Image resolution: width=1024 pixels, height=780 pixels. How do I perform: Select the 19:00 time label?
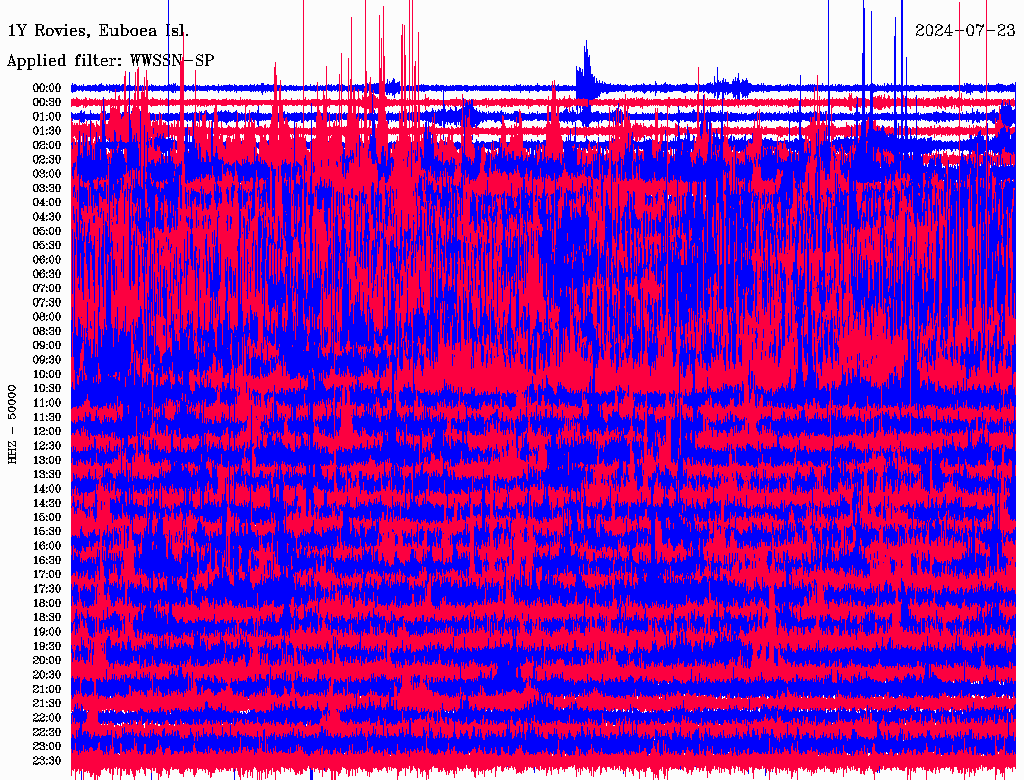(48, 632)
